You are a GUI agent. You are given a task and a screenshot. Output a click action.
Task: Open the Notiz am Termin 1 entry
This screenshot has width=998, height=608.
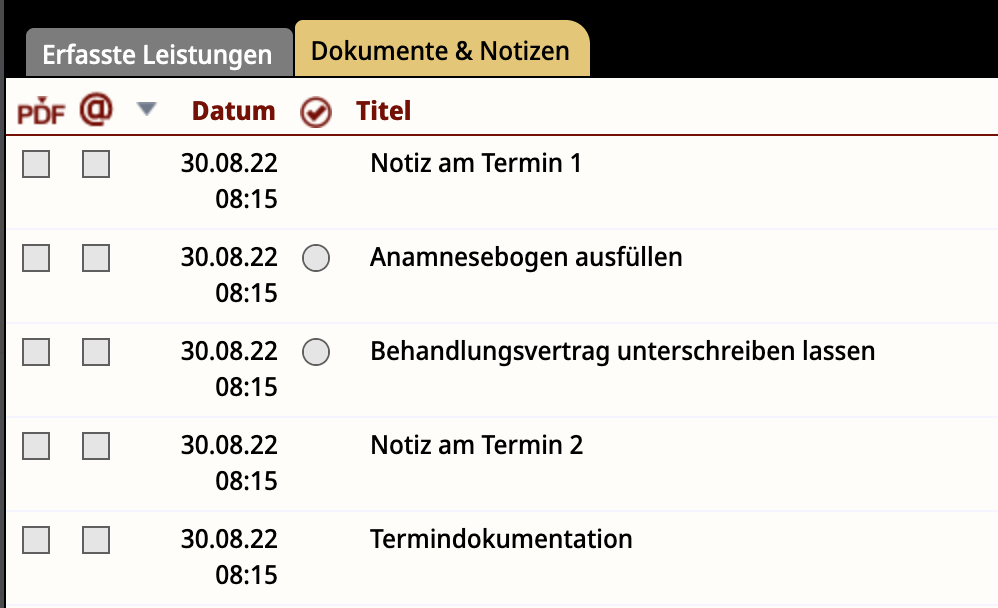pyautogui.click(x=476, y=164)
